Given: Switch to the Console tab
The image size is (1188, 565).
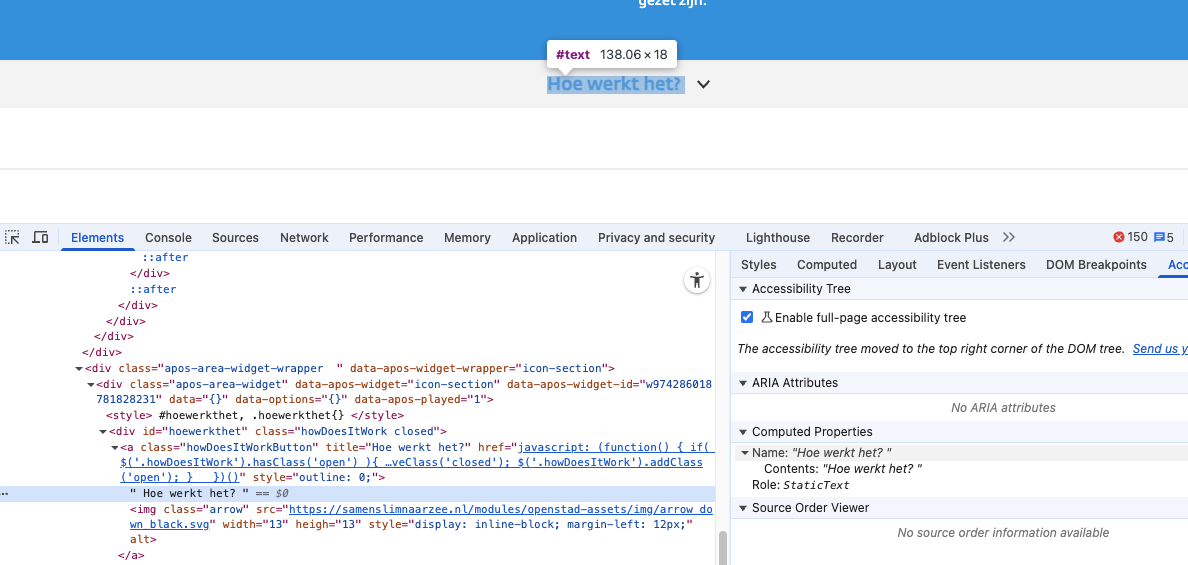Looking at the screenshot, I should click(168, 238).
